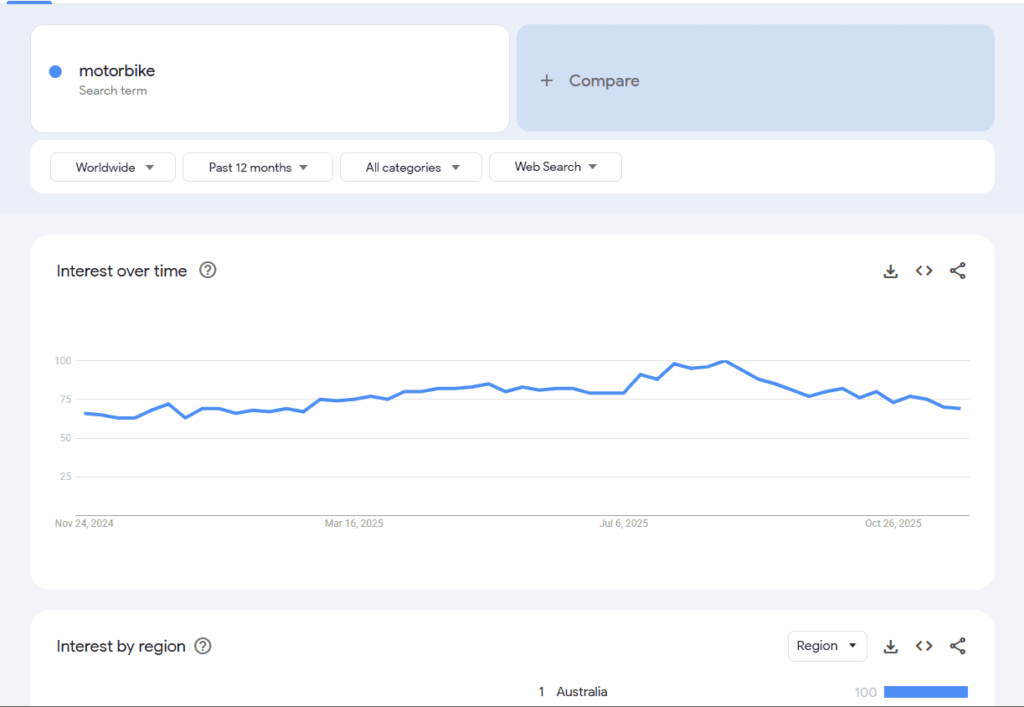Download Interest over time data as CSV
Viewport: 1024px width, 707px height.
click(890, 271)
